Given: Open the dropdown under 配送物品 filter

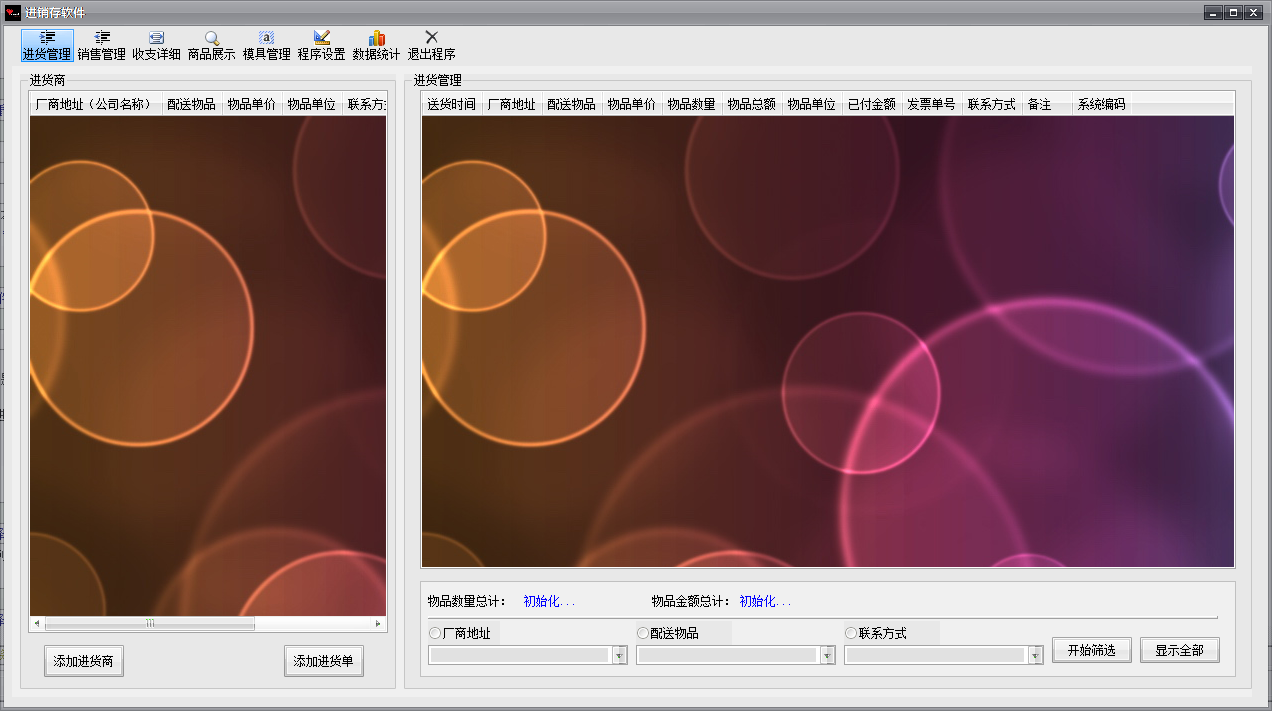Looking at the screenshot, I should click(827, 655).
